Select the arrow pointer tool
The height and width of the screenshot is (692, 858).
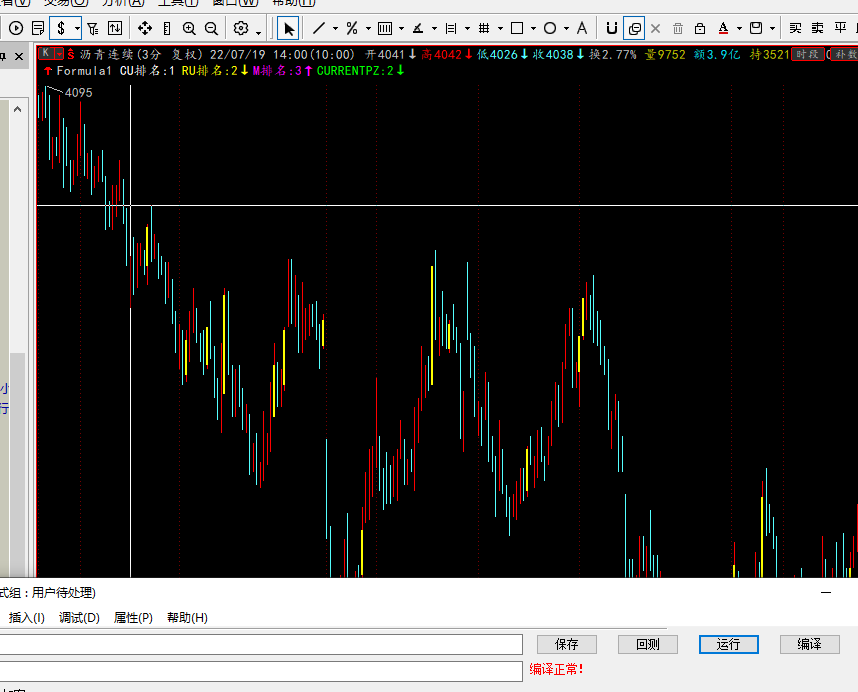coord(288,28)
